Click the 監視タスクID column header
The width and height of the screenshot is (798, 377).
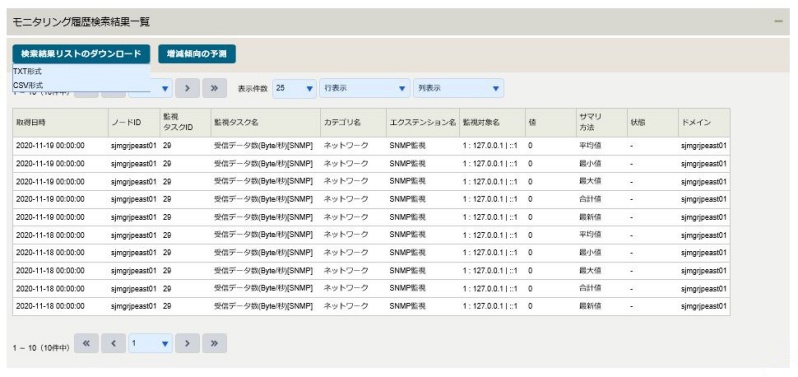tap(185, 123)
